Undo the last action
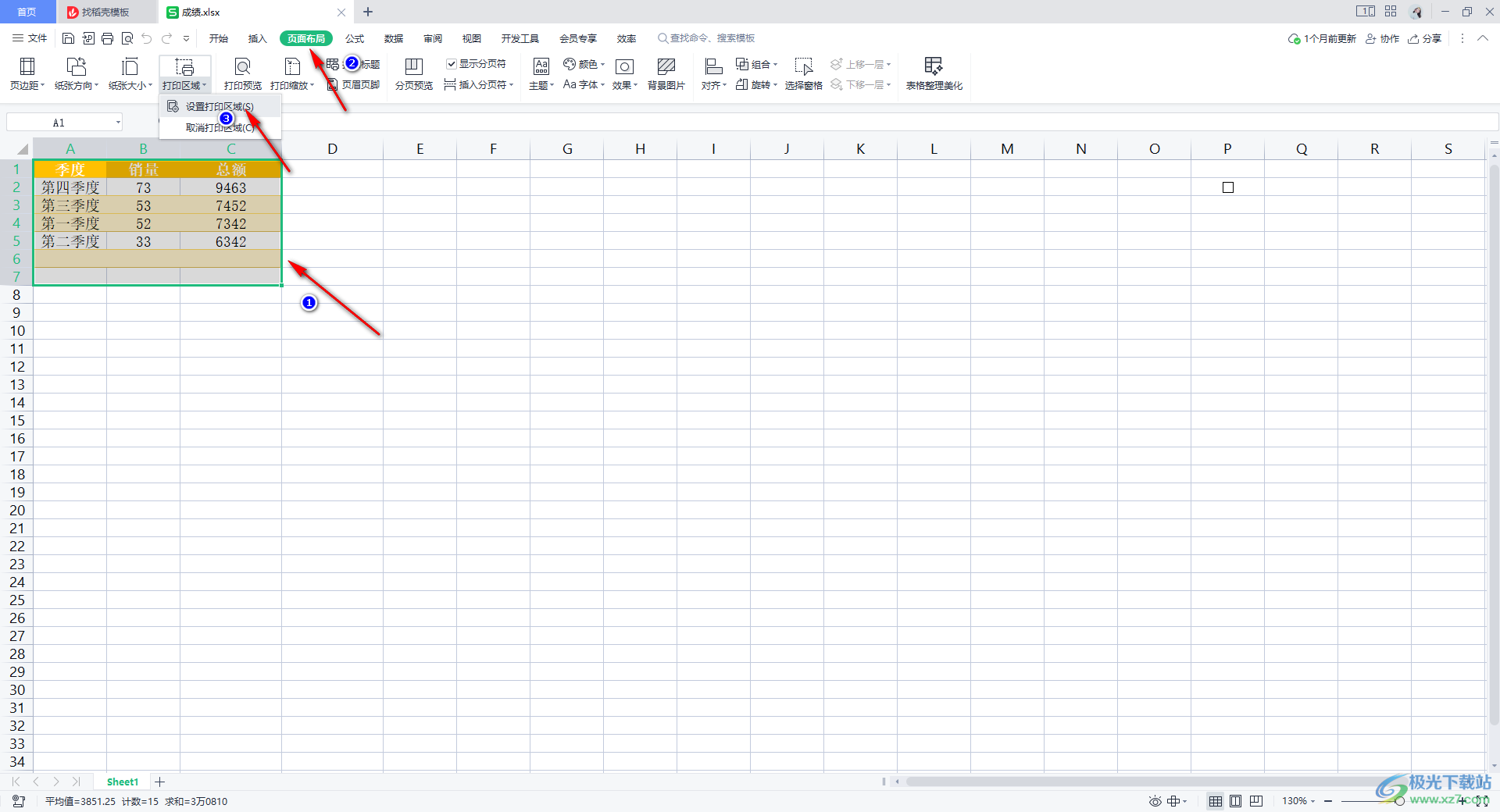 pos(147,38)
